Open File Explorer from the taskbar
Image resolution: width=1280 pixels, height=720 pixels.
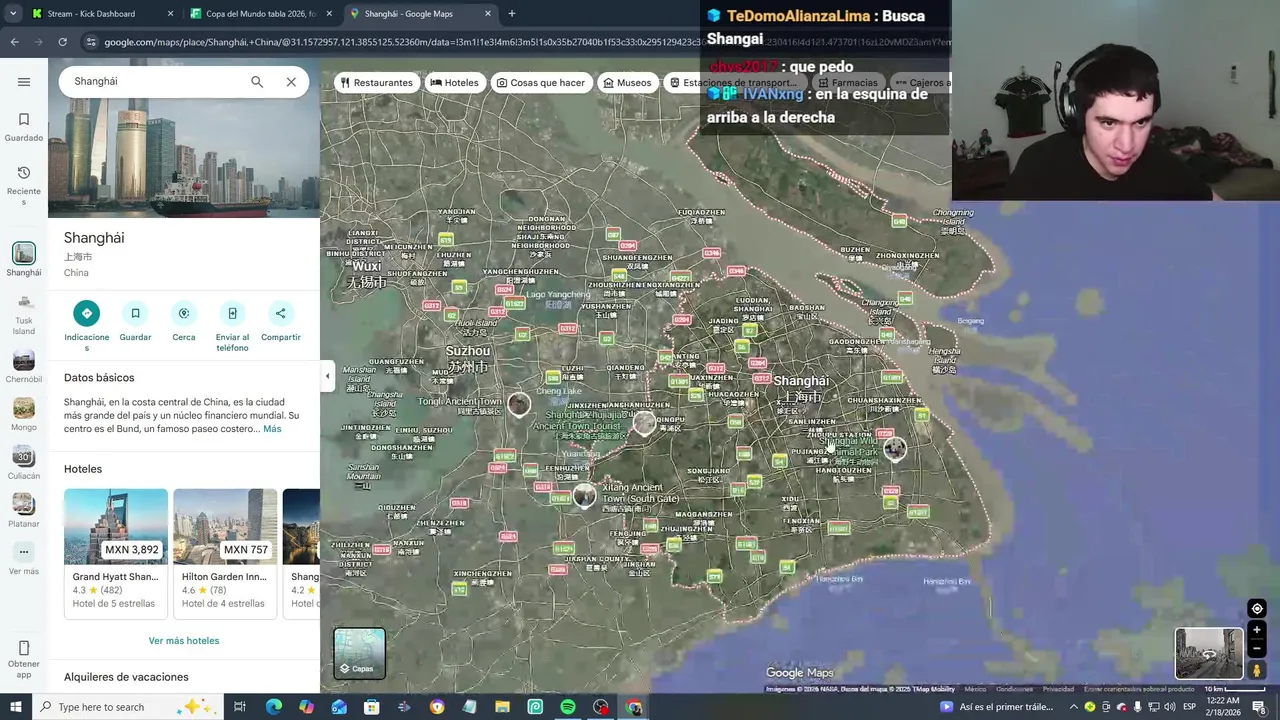point(502,707)
